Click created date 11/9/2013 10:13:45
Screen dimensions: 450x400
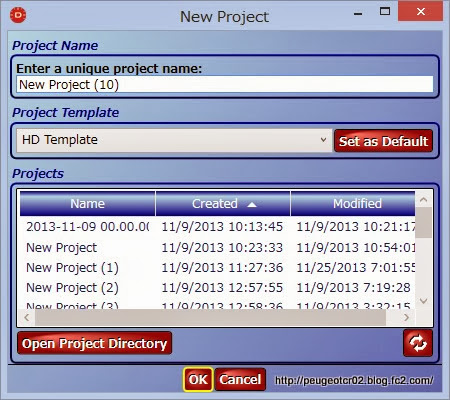point(222,227)
